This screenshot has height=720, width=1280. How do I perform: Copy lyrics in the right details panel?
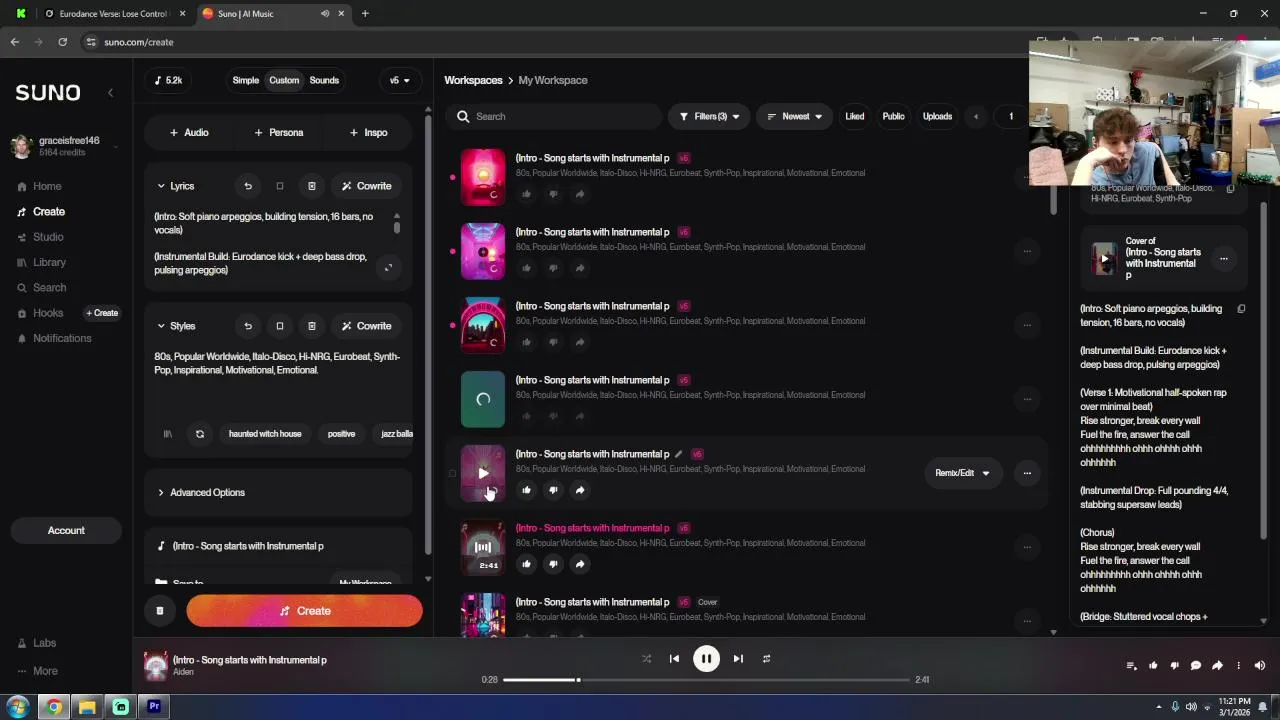click(1241, 309)
